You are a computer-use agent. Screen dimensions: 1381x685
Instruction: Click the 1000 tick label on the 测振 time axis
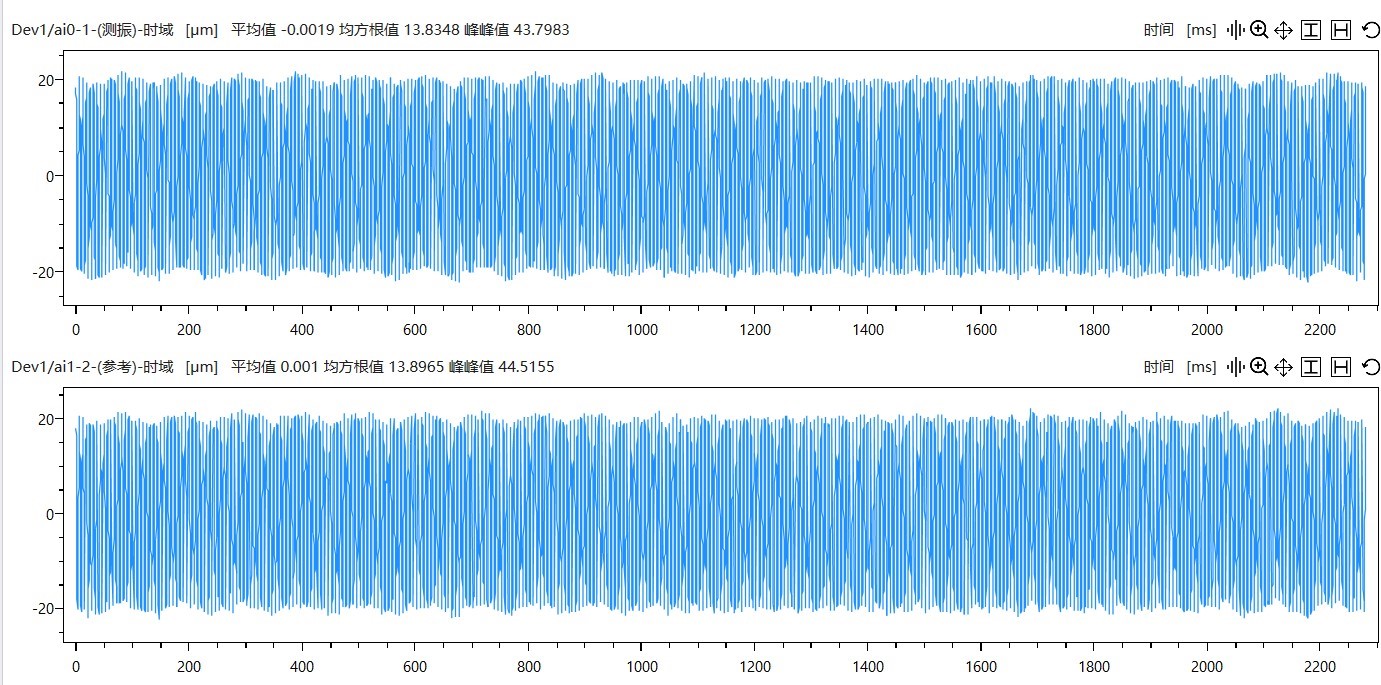(641, 330)
